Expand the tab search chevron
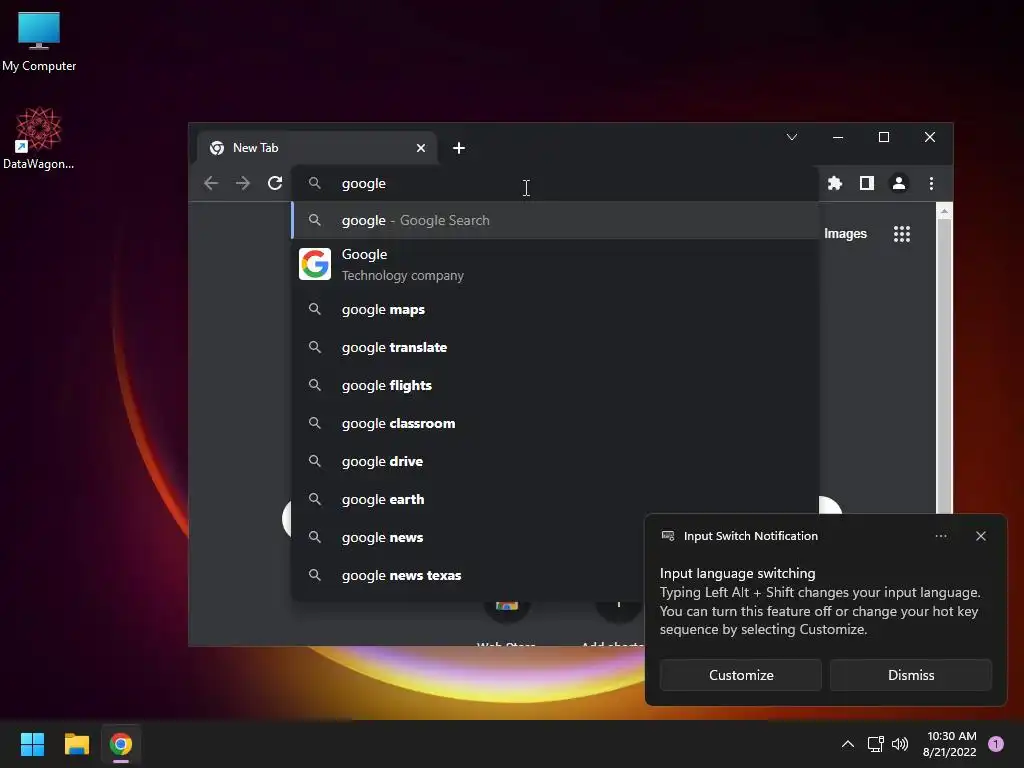Image resolution: width=1024 pixels, height=768 pixels. [792, 137]
